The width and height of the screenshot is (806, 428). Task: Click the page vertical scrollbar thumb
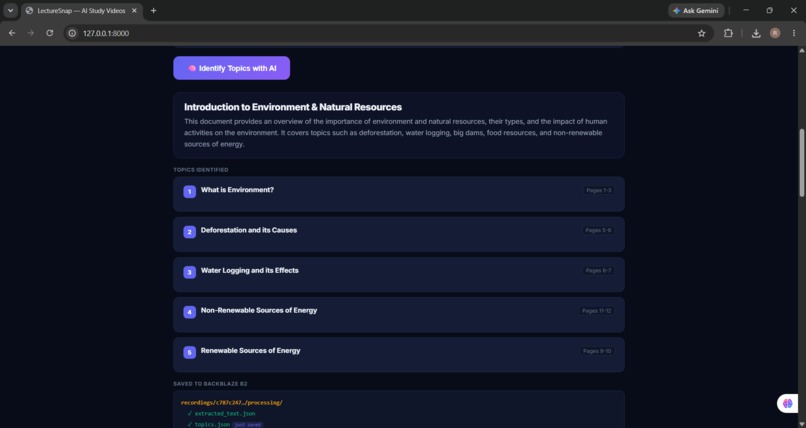click(801, 162)
